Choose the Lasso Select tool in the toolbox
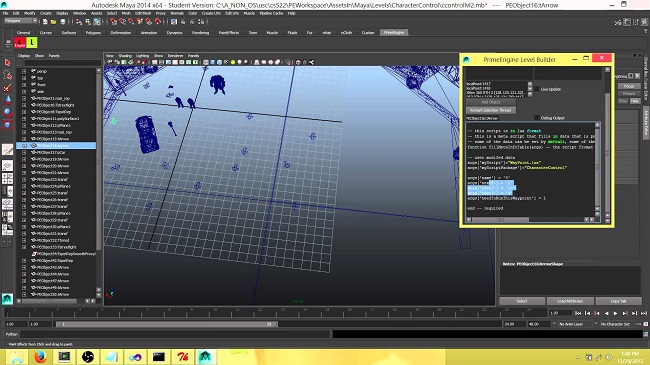The image size is (650, 365). [x=7, y=75]
